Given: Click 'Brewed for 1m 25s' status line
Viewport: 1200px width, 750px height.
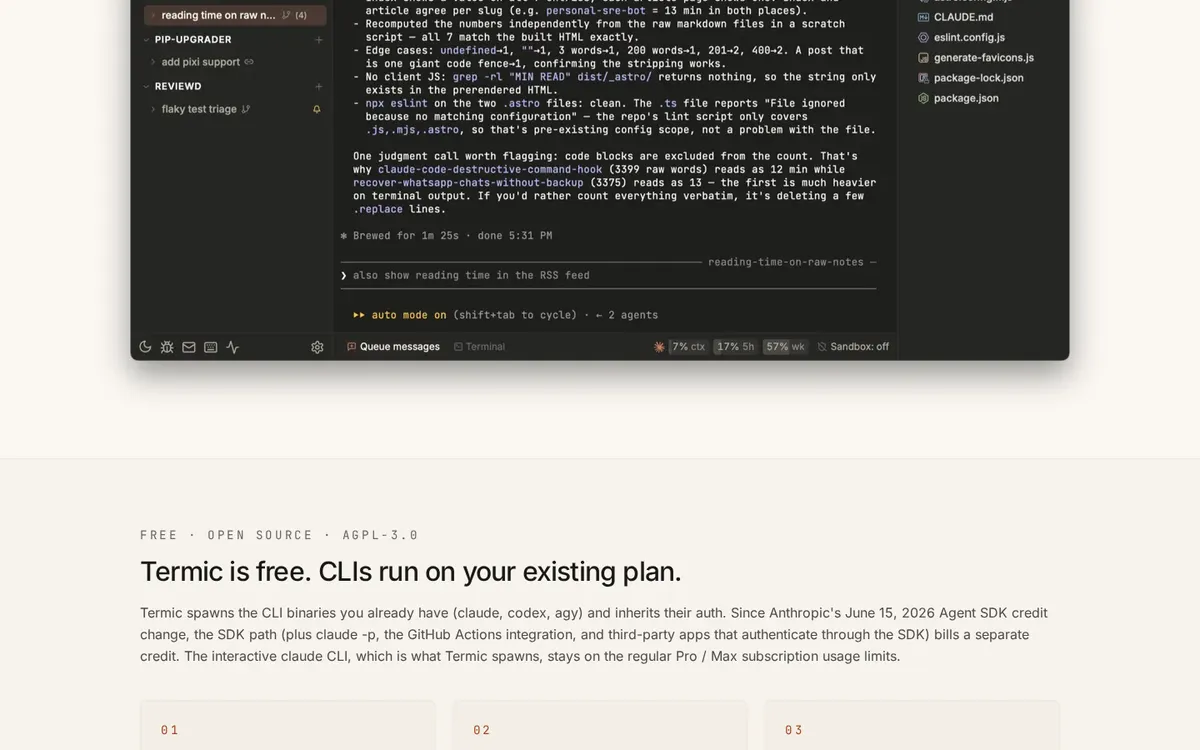Looking at the screenshot, I should [x=446, y=236].
